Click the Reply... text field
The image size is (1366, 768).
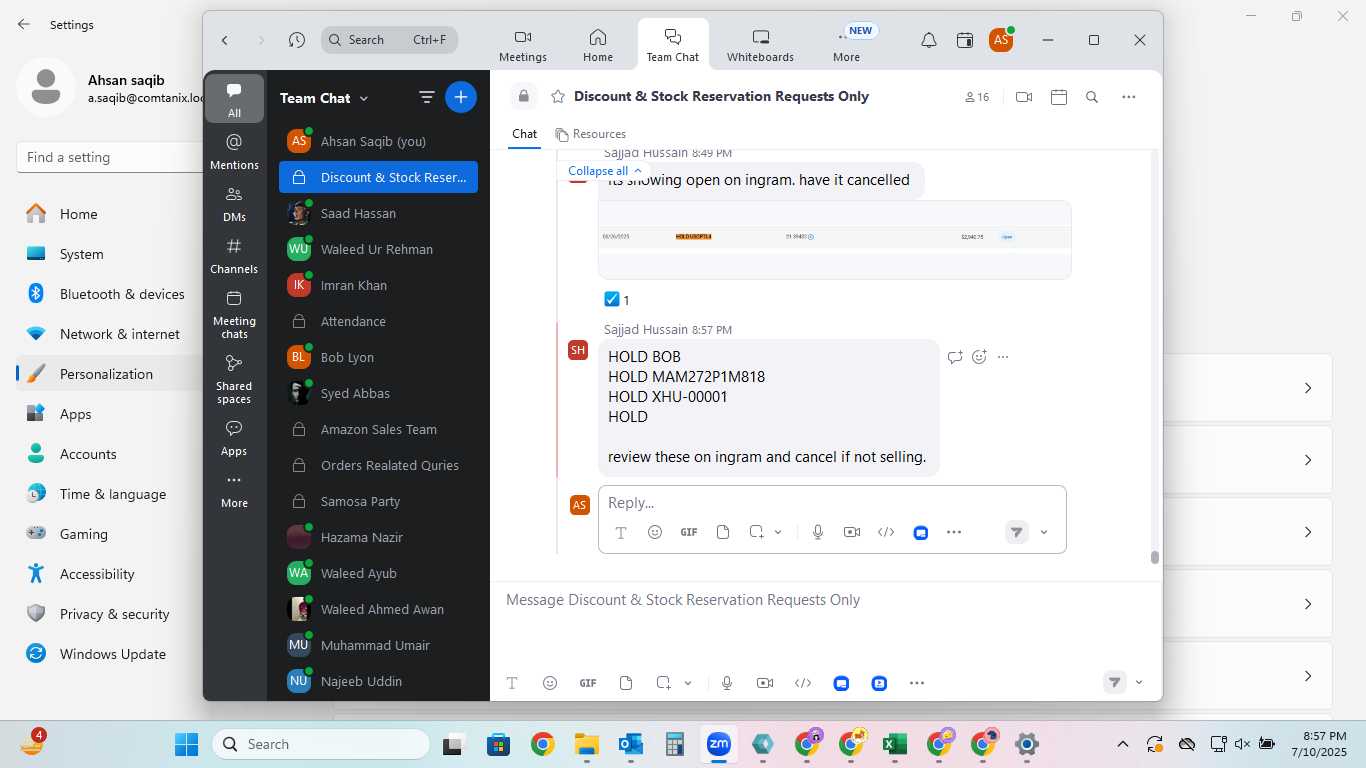(832, 503)
